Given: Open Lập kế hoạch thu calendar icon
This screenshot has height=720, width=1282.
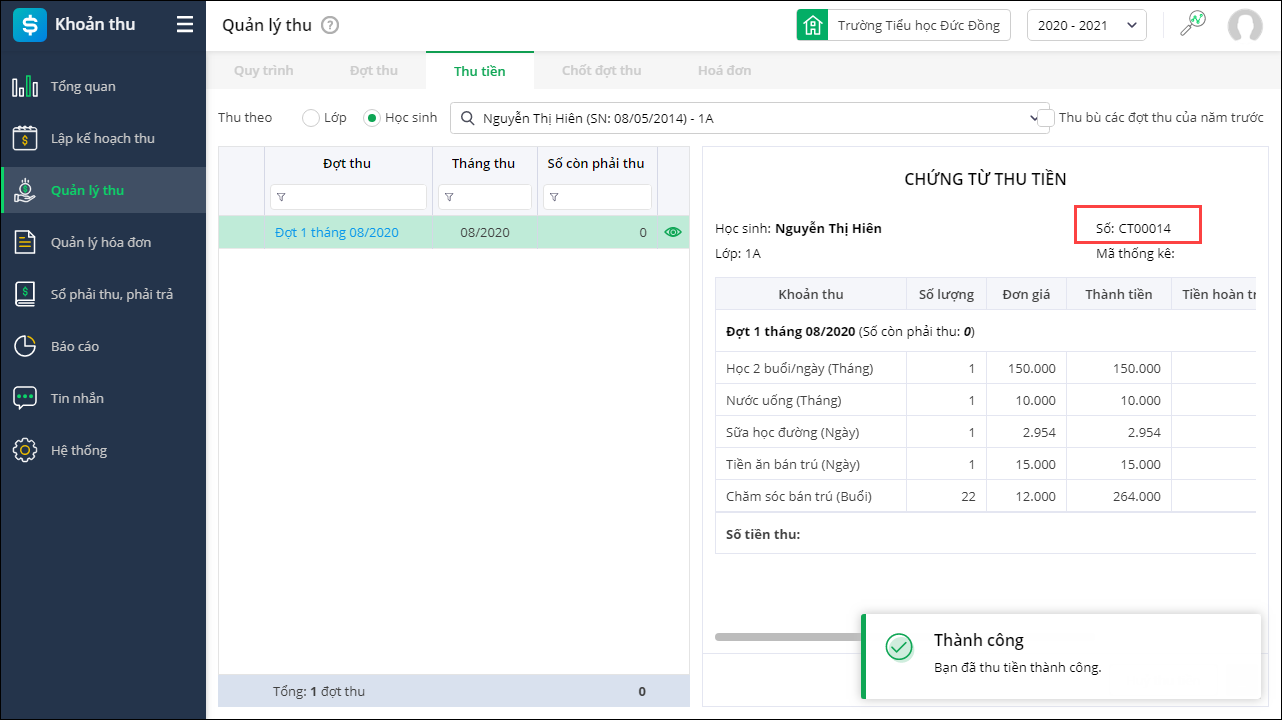Looking at the screenshot, I should 25,139.
